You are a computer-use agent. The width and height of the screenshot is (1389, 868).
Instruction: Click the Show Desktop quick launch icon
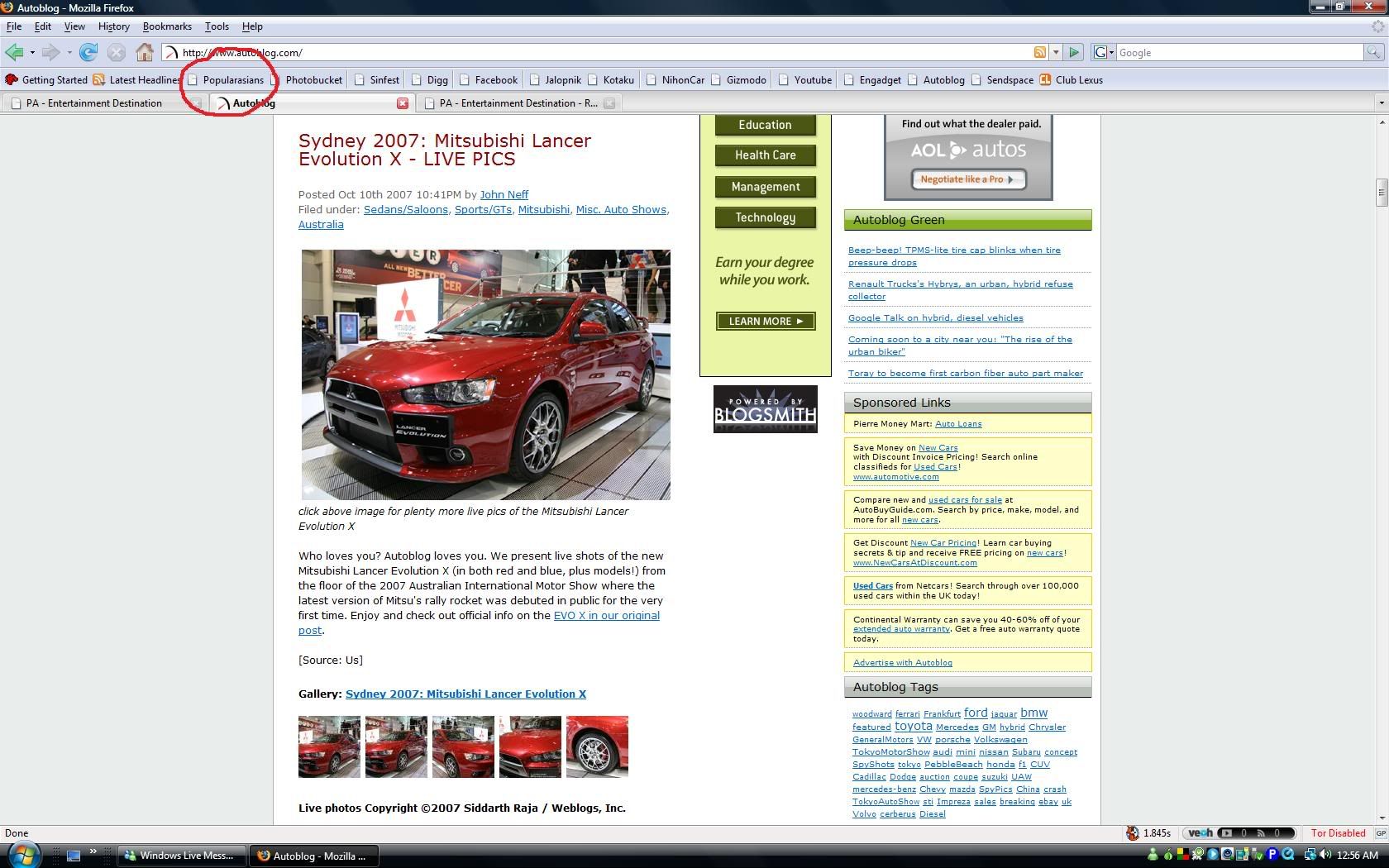point(74,856)
